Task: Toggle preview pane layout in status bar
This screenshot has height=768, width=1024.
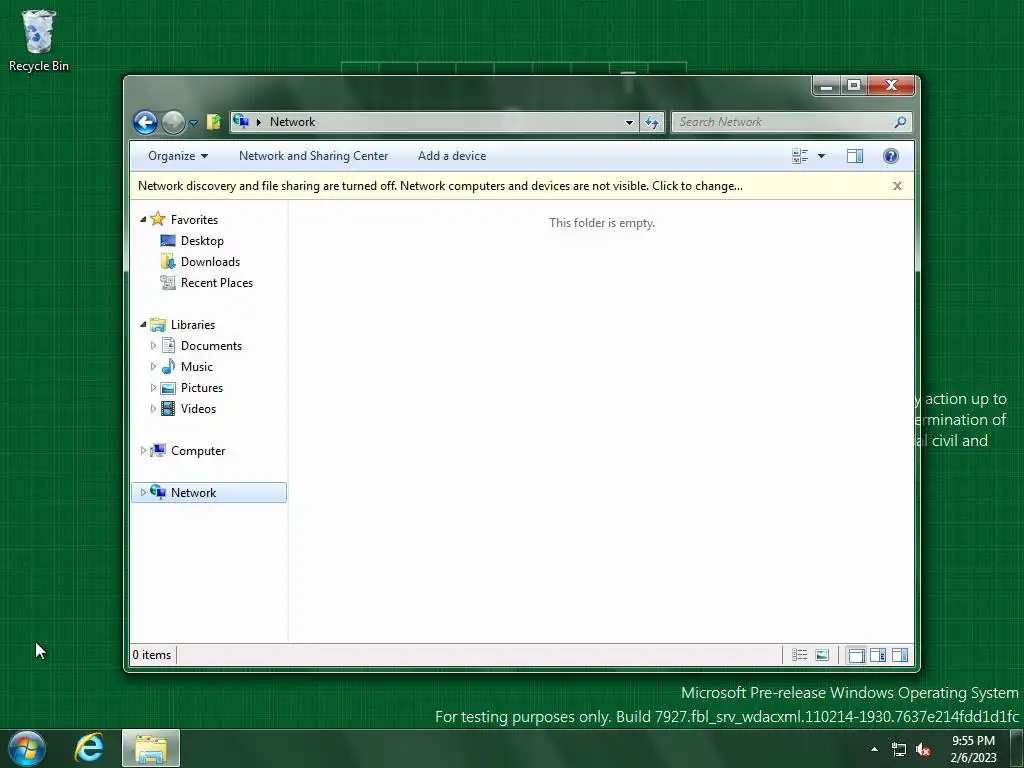Action: 900,655
